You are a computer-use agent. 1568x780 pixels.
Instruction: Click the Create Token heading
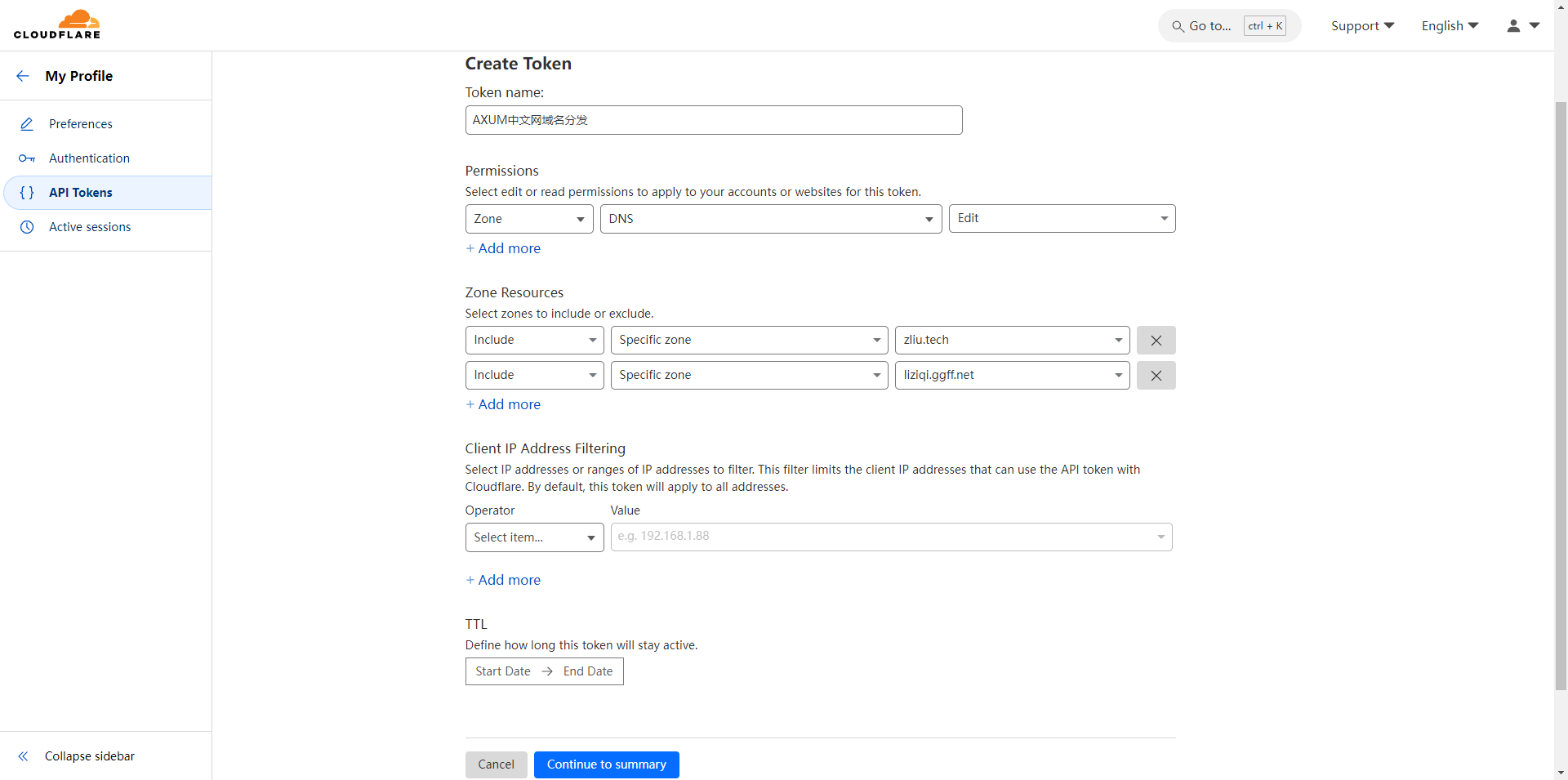click(519, 64)
